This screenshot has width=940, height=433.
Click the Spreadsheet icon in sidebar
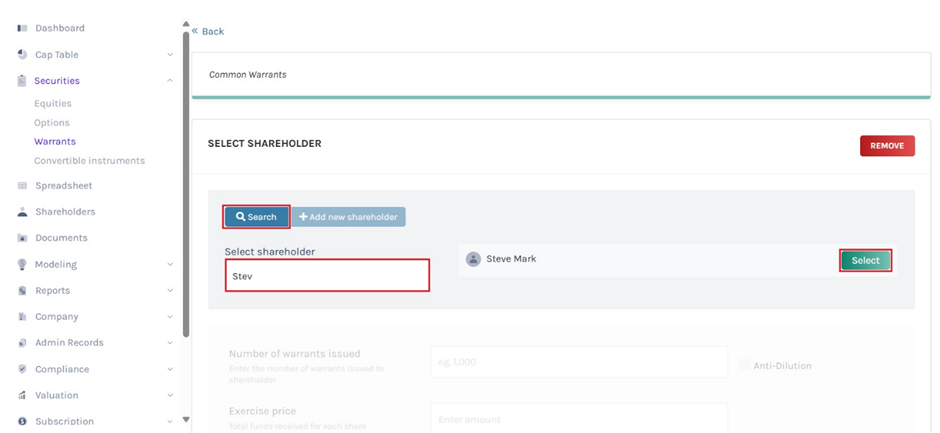click(x=22, y=186)
